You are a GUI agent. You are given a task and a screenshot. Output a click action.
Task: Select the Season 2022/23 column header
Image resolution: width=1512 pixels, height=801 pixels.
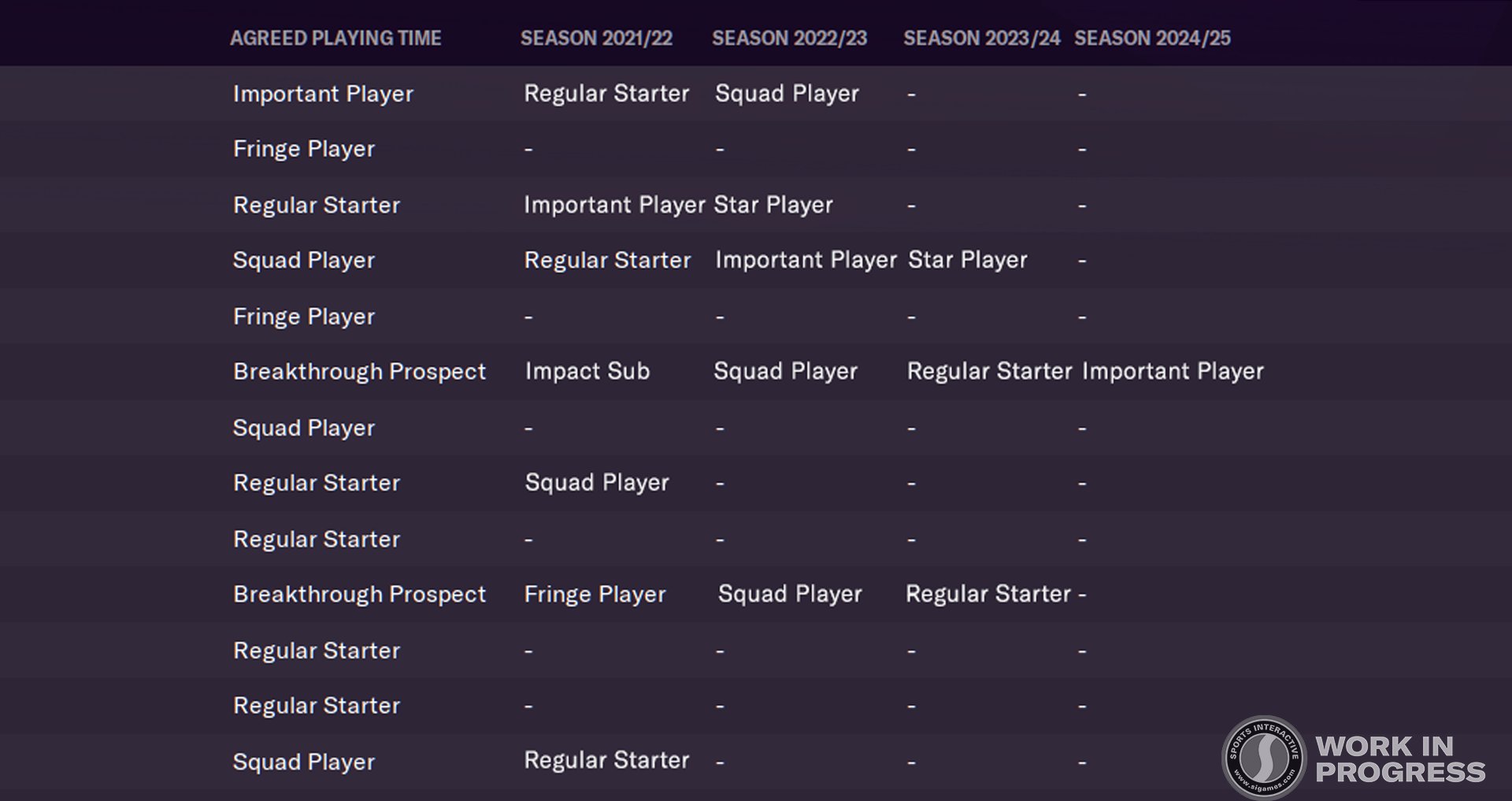pos(789,38)
